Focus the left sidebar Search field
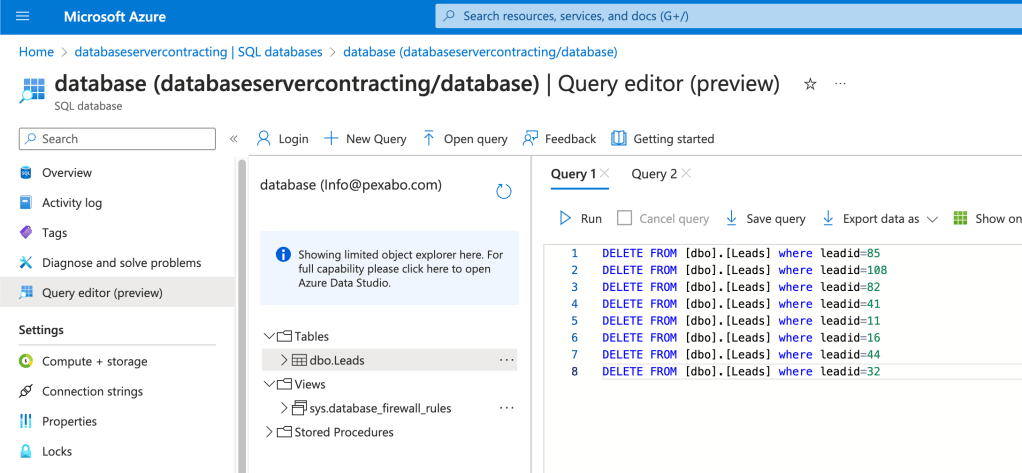The width and height of the screenshot is (1022, 473). point(117,139)
